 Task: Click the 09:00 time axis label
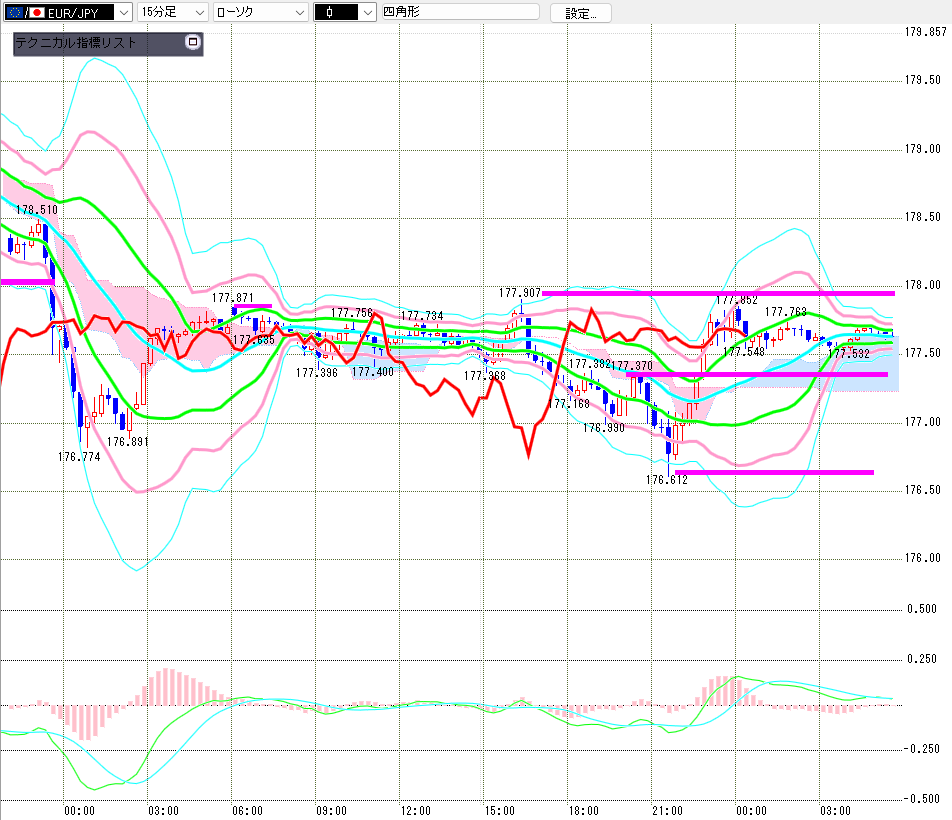[x=332, y=811]
